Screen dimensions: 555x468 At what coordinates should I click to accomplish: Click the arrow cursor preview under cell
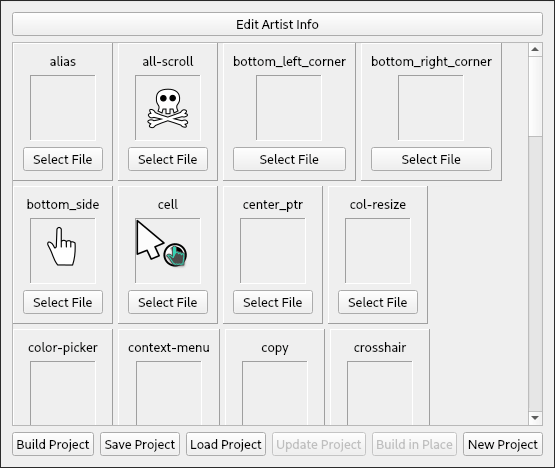point(168,251)
